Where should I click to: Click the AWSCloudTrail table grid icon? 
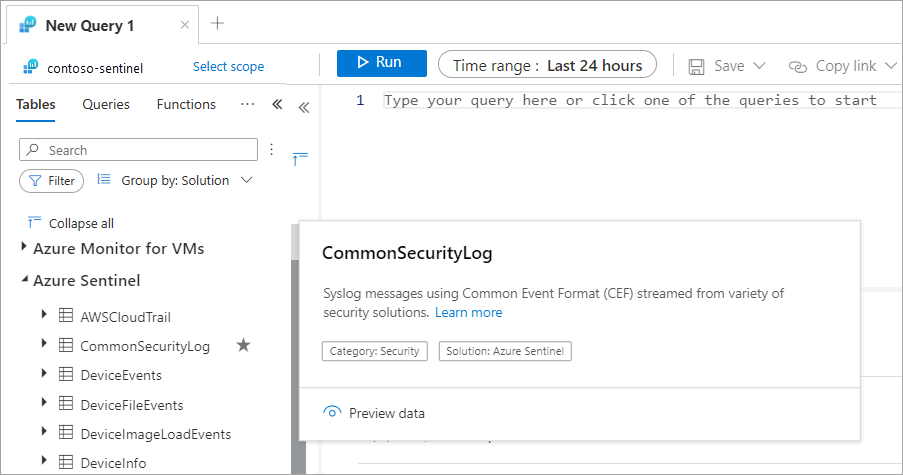(66, 315)
